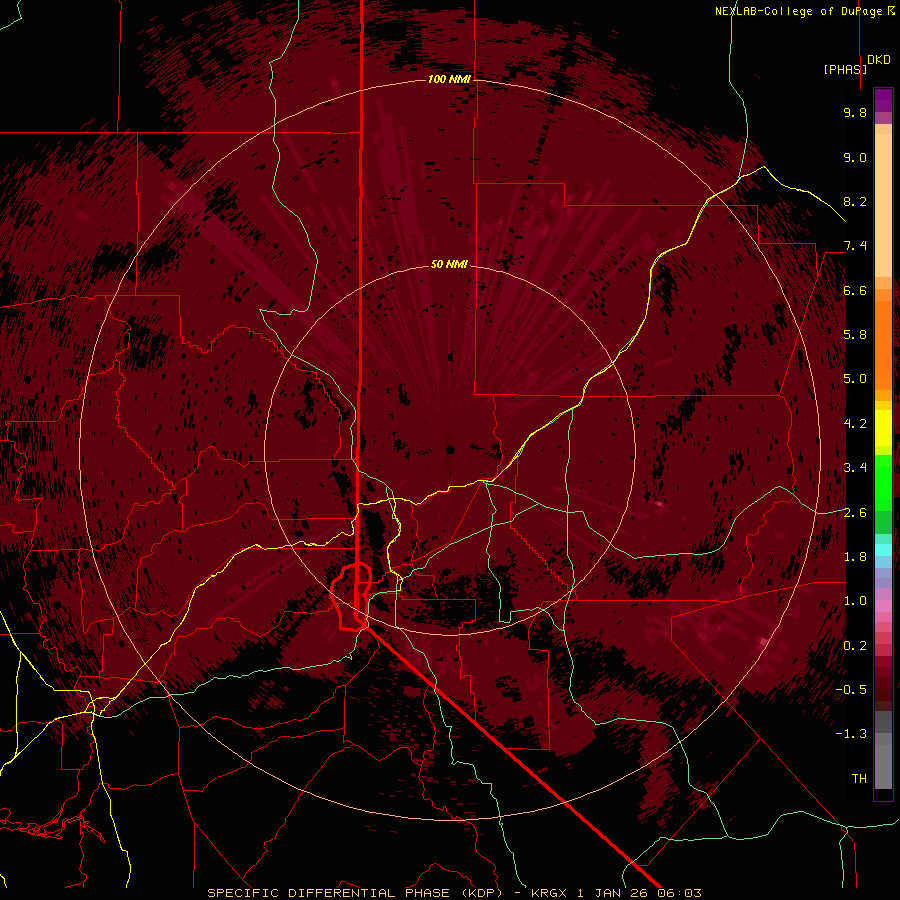Click the DKD product code label
The image size is (900, 900).
point(878,60)
